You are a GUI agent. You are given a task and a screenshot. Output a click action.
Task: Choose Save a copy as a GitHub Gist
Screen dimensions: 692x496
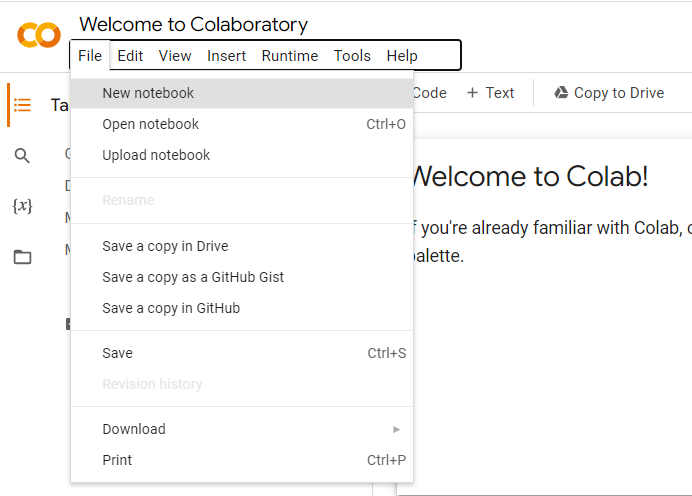[242, 277]
